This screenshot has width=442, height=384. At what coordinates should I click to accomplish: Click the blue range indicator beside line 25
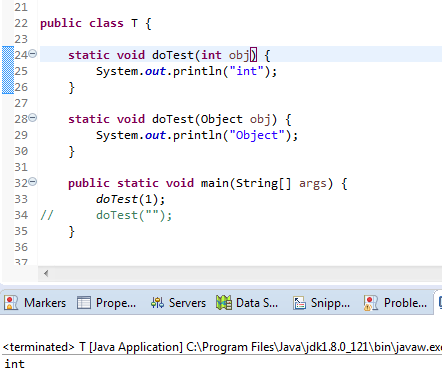click(x=8, y=70)
